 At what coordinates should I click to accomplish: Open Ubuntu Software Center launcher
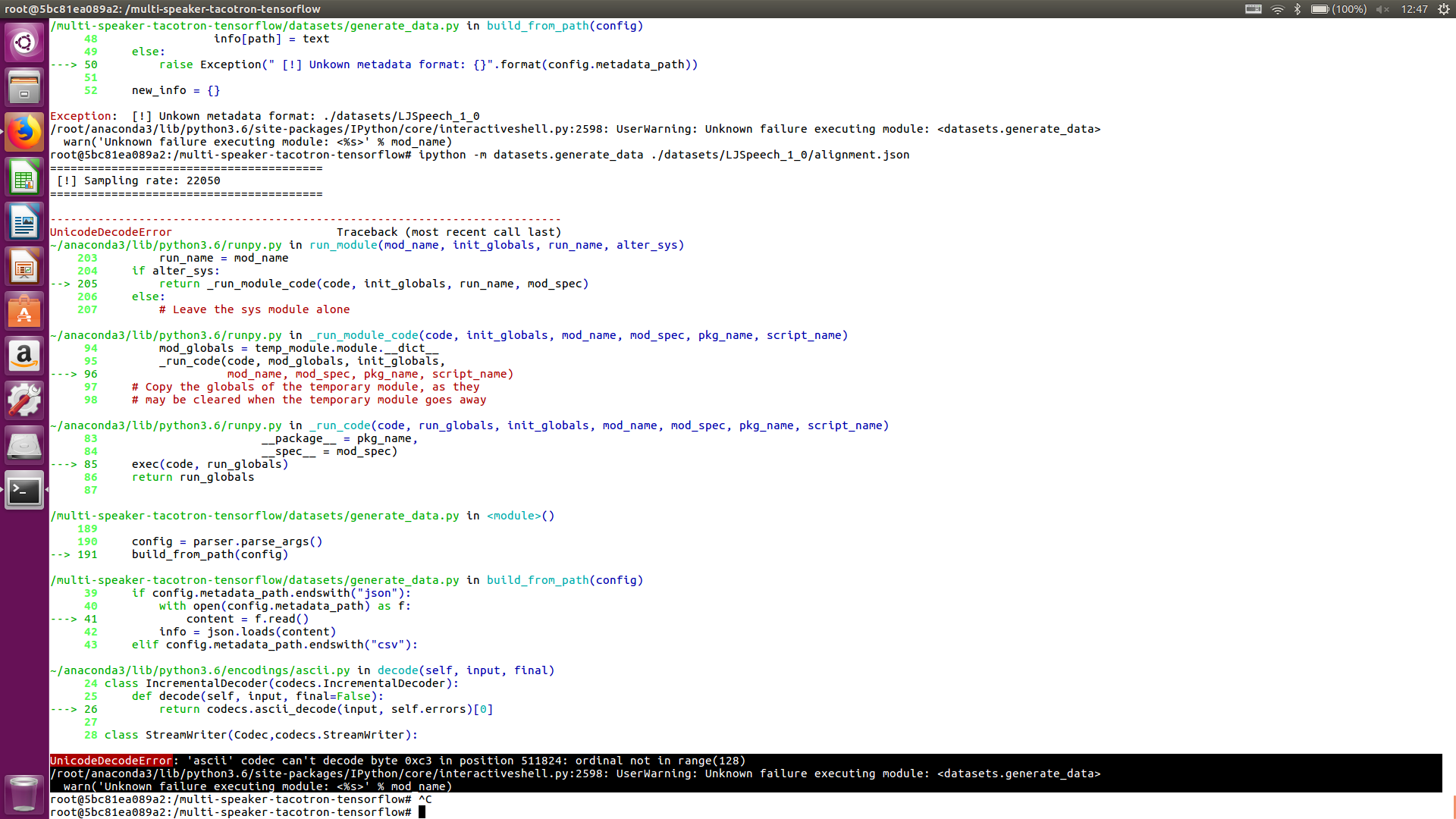point(24,312)
